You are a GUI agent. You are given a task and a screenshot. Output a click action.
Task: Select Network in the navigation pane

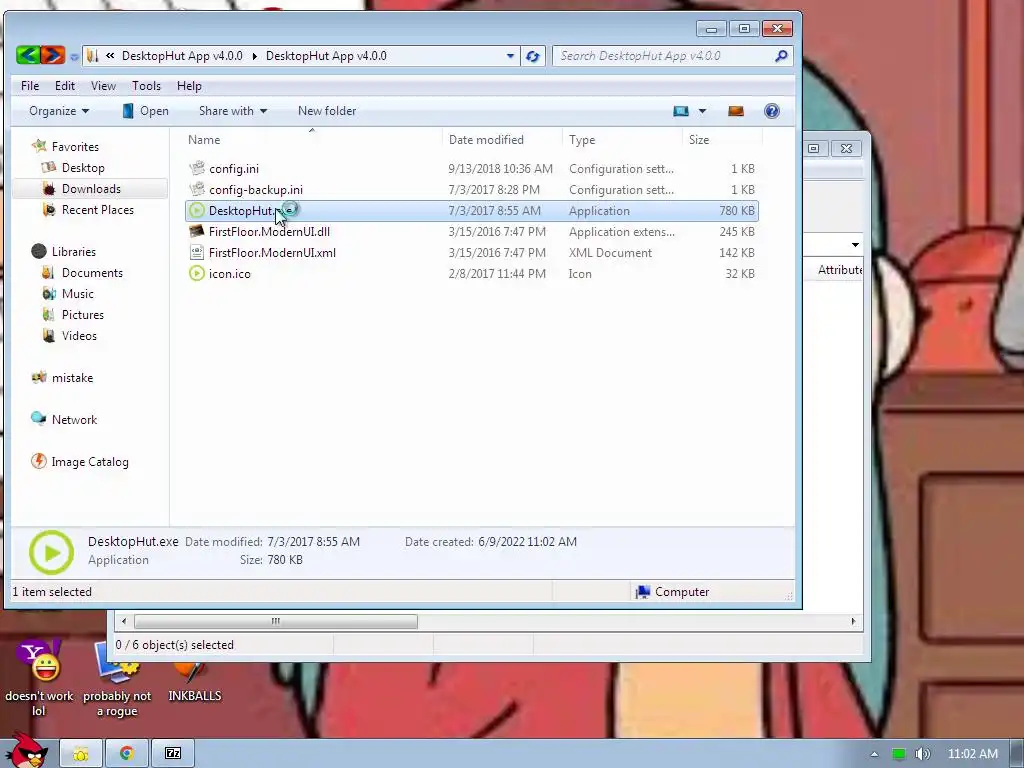(x=74, y=419)
